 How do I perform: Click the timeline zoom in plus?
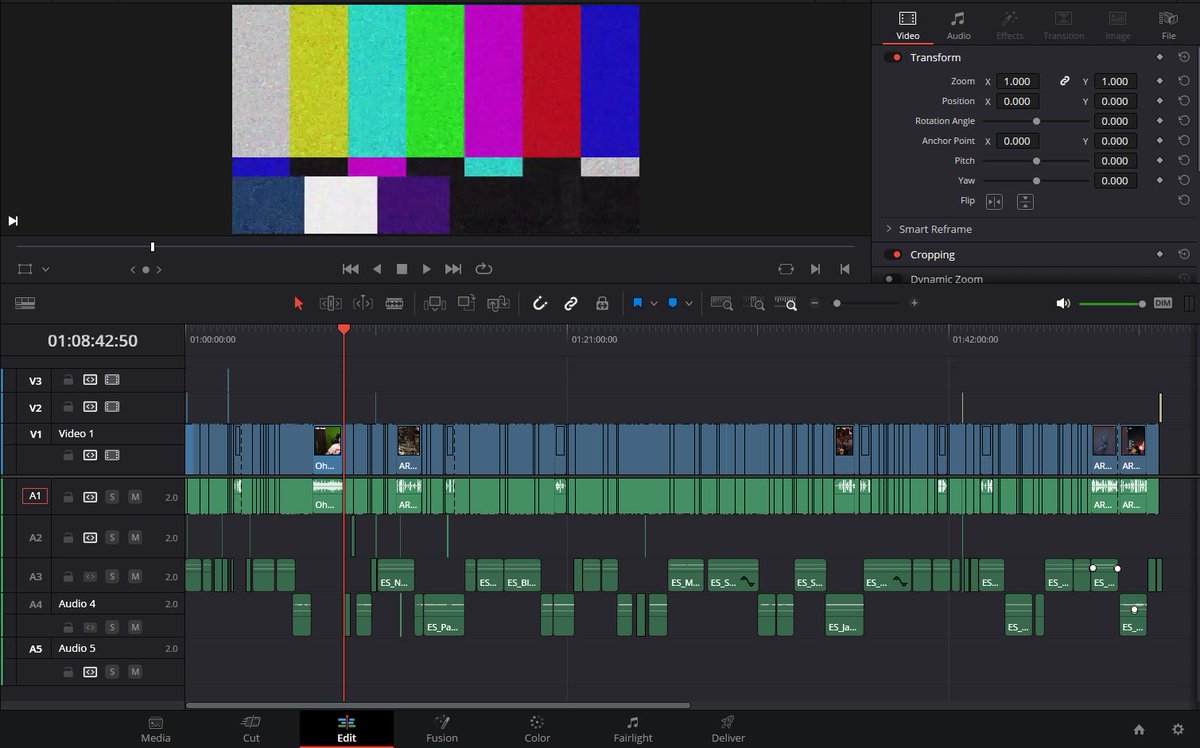click(914, 303)
